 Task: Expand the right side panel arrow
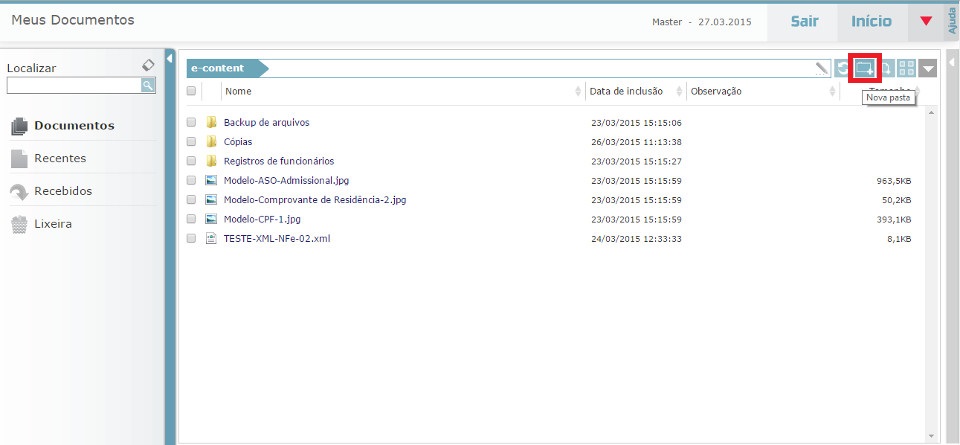pos(951,62)
